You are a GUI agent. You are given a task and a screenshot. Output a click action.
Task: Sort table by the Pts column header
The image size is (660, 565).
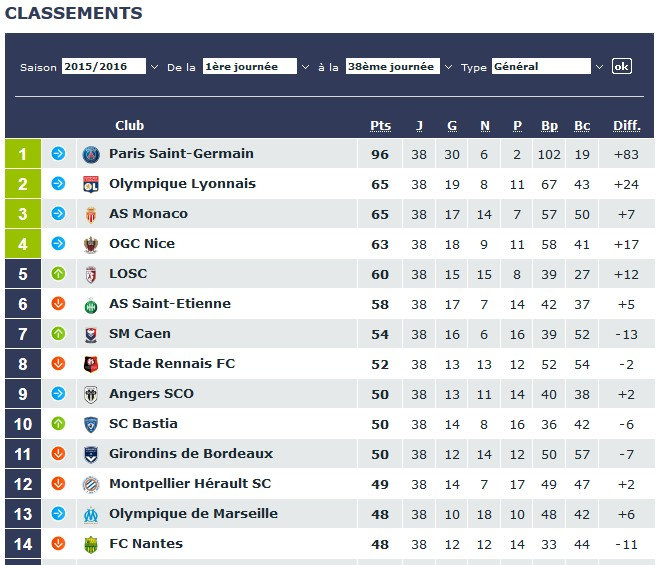[380, 126]
